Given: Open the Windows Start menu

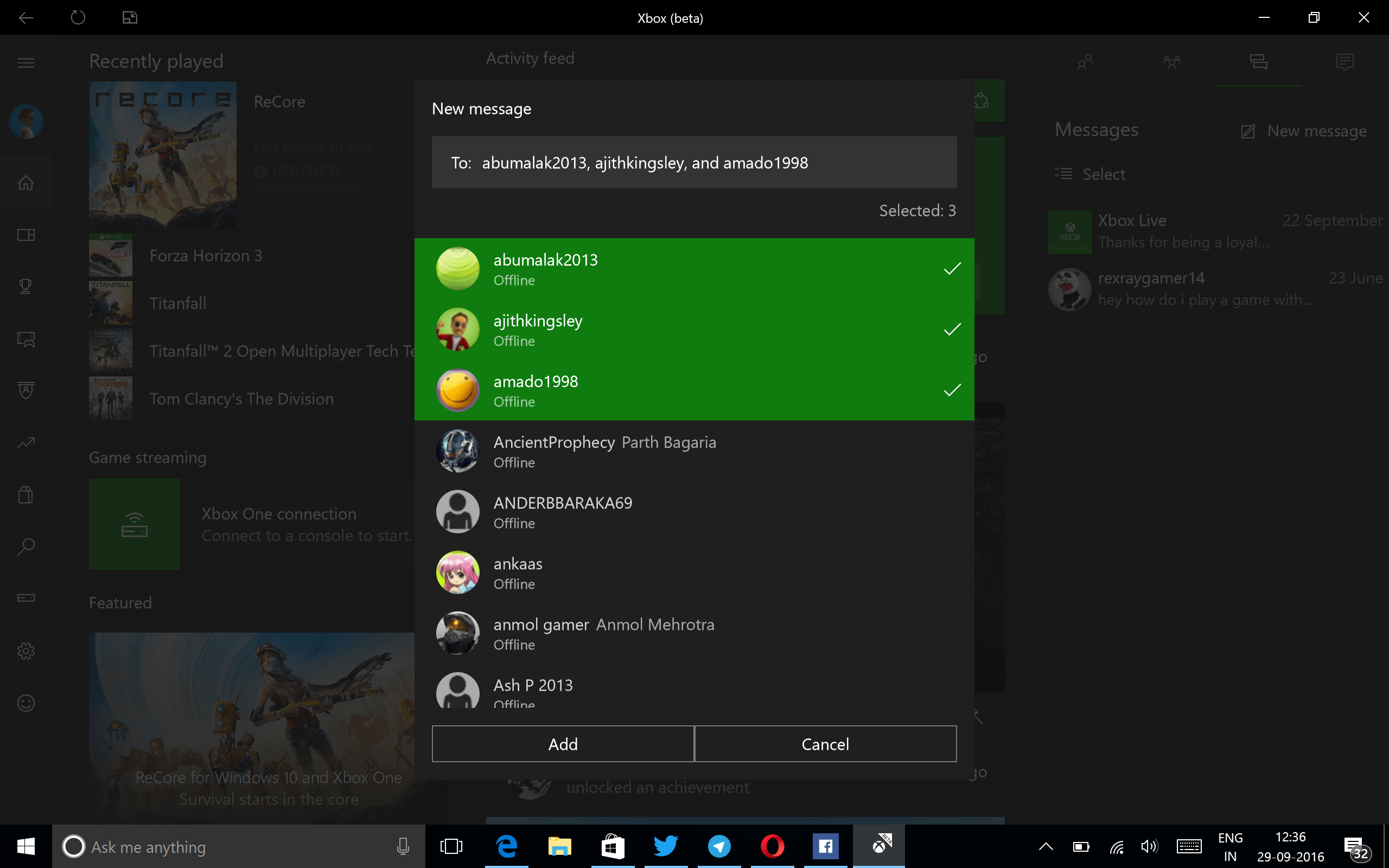Looking at the screenshot, I should click(x=26, y=846).
